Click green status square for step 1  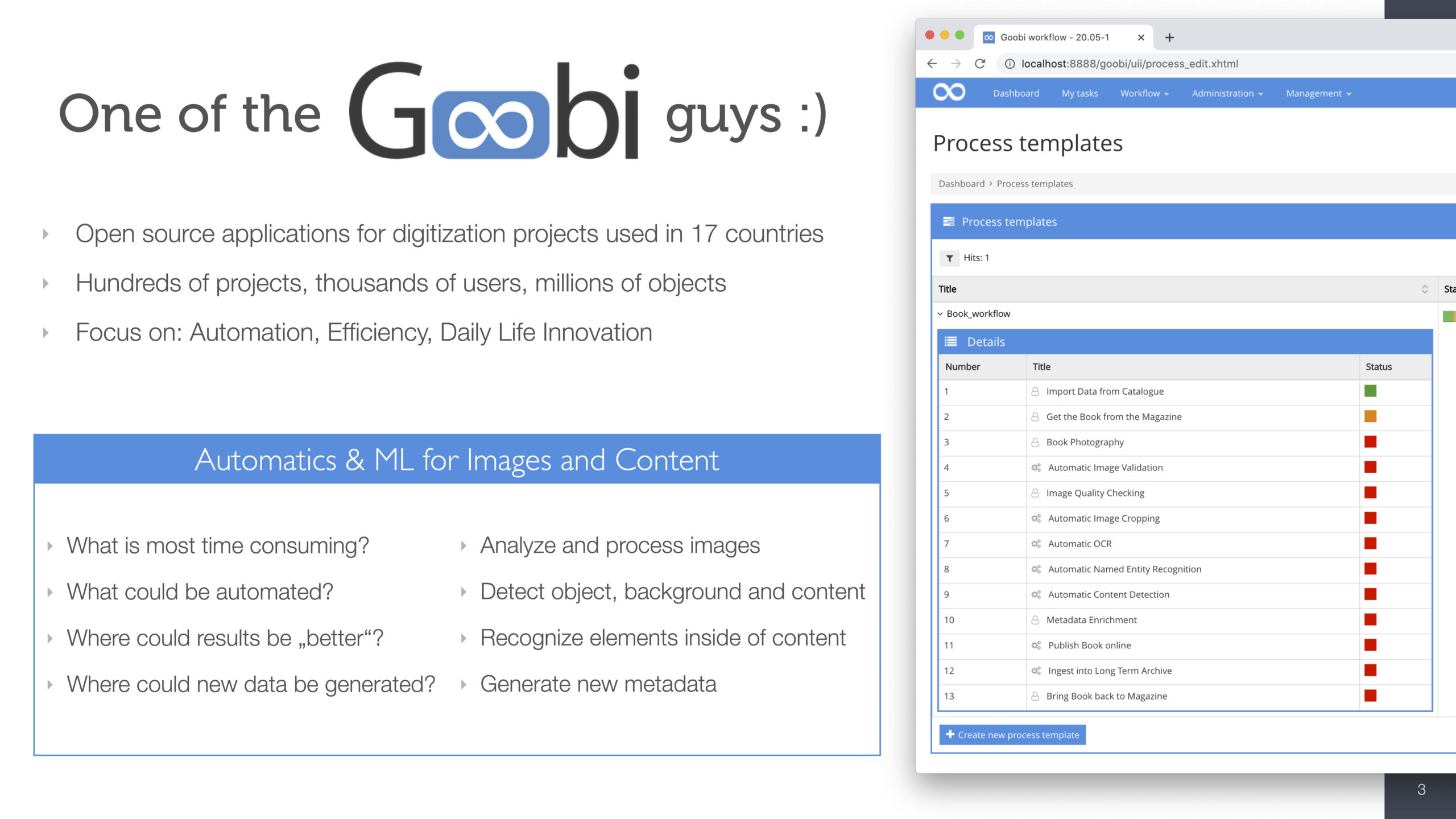pos(1370,391)
